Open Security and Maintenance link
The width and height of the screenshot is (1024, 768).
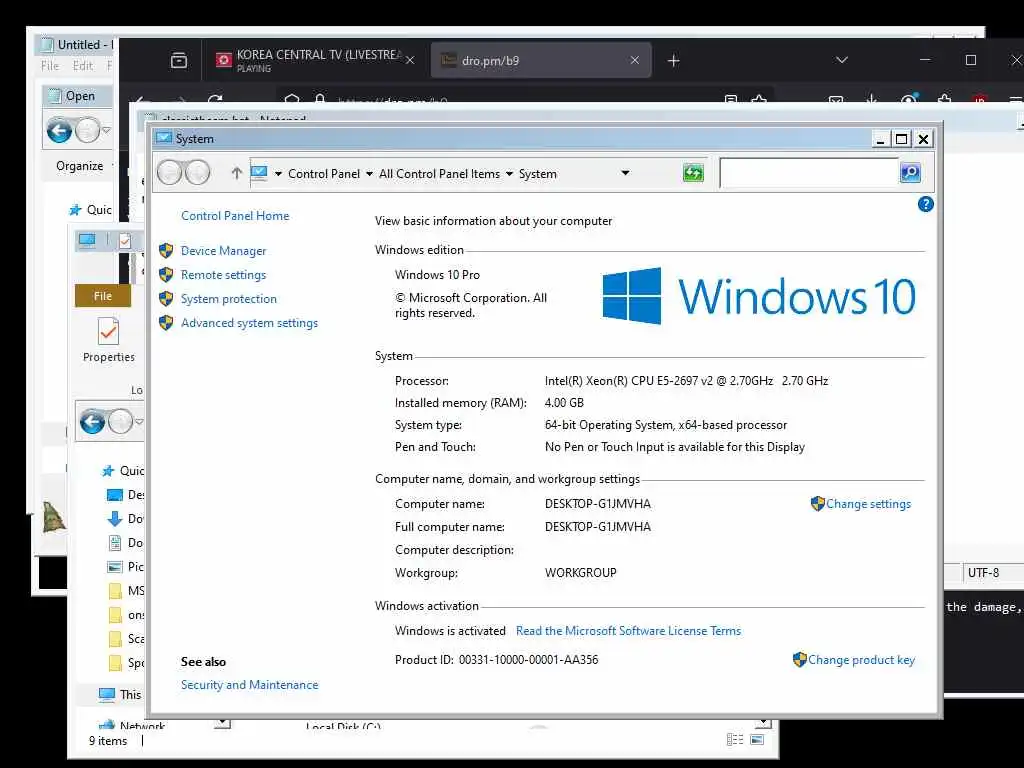pos(249,684)
